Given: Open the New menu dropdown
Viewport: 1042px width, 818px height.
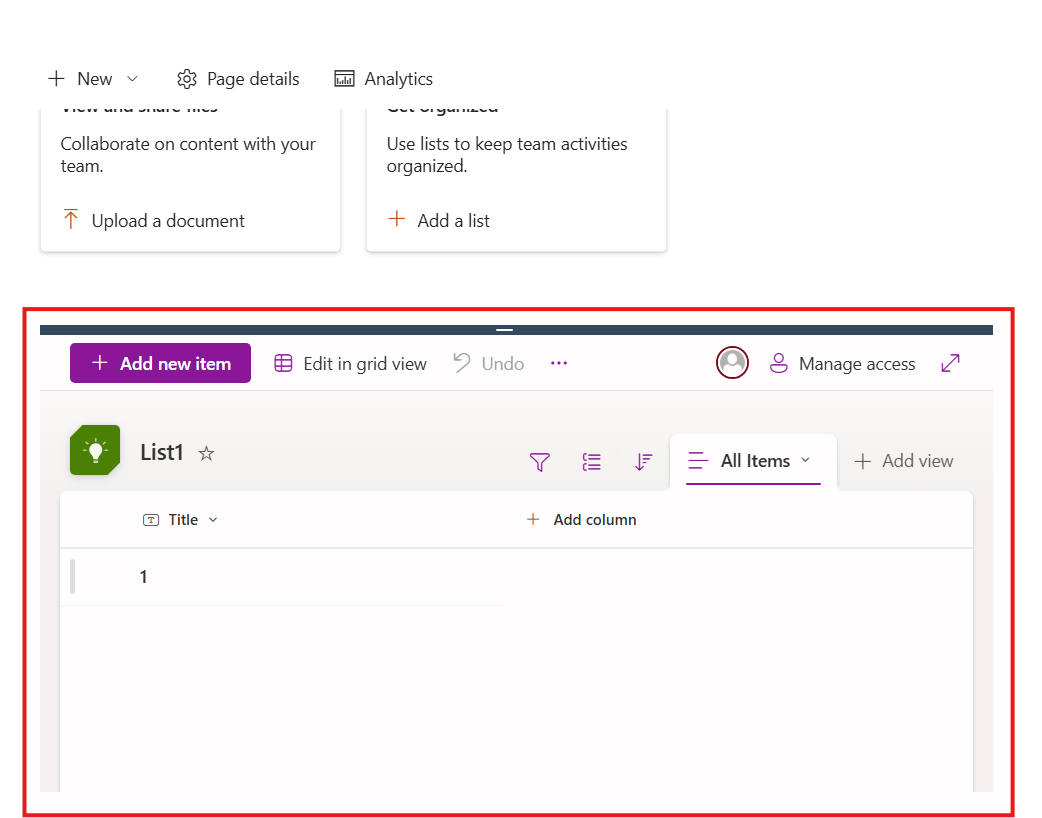Looking at the screenshot, I should (131, 78).
